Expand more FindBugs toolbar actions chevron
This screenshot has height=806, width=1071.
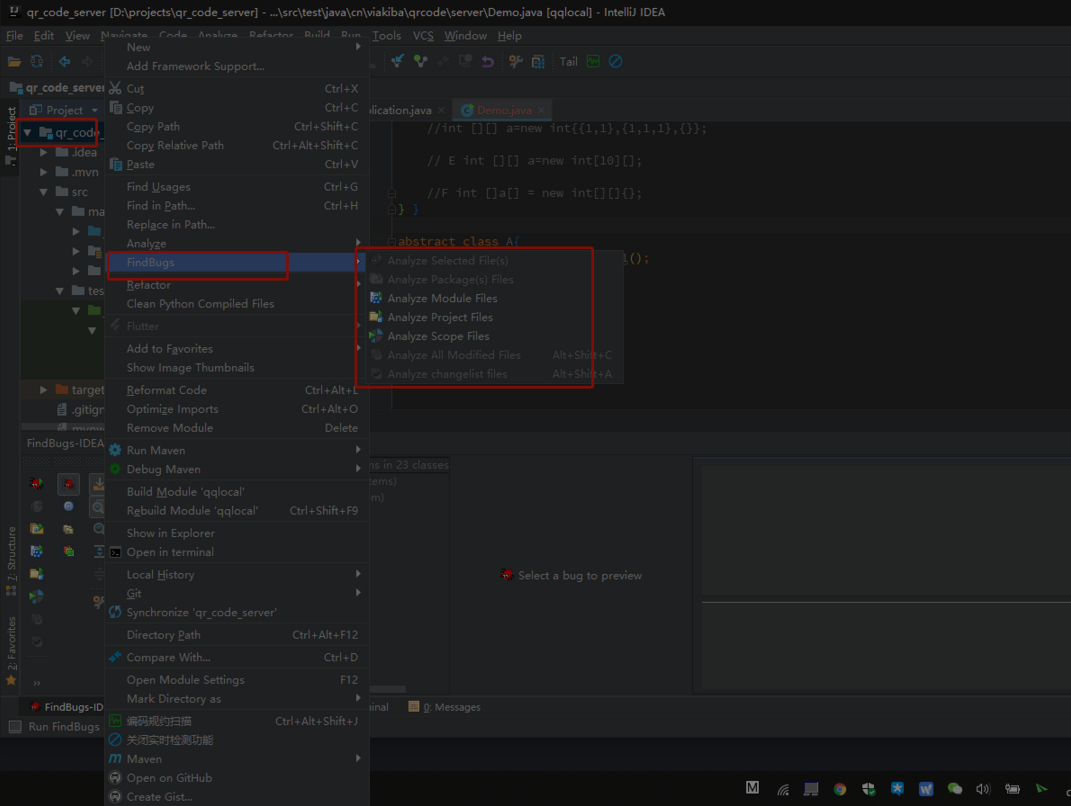click(37, 683)
